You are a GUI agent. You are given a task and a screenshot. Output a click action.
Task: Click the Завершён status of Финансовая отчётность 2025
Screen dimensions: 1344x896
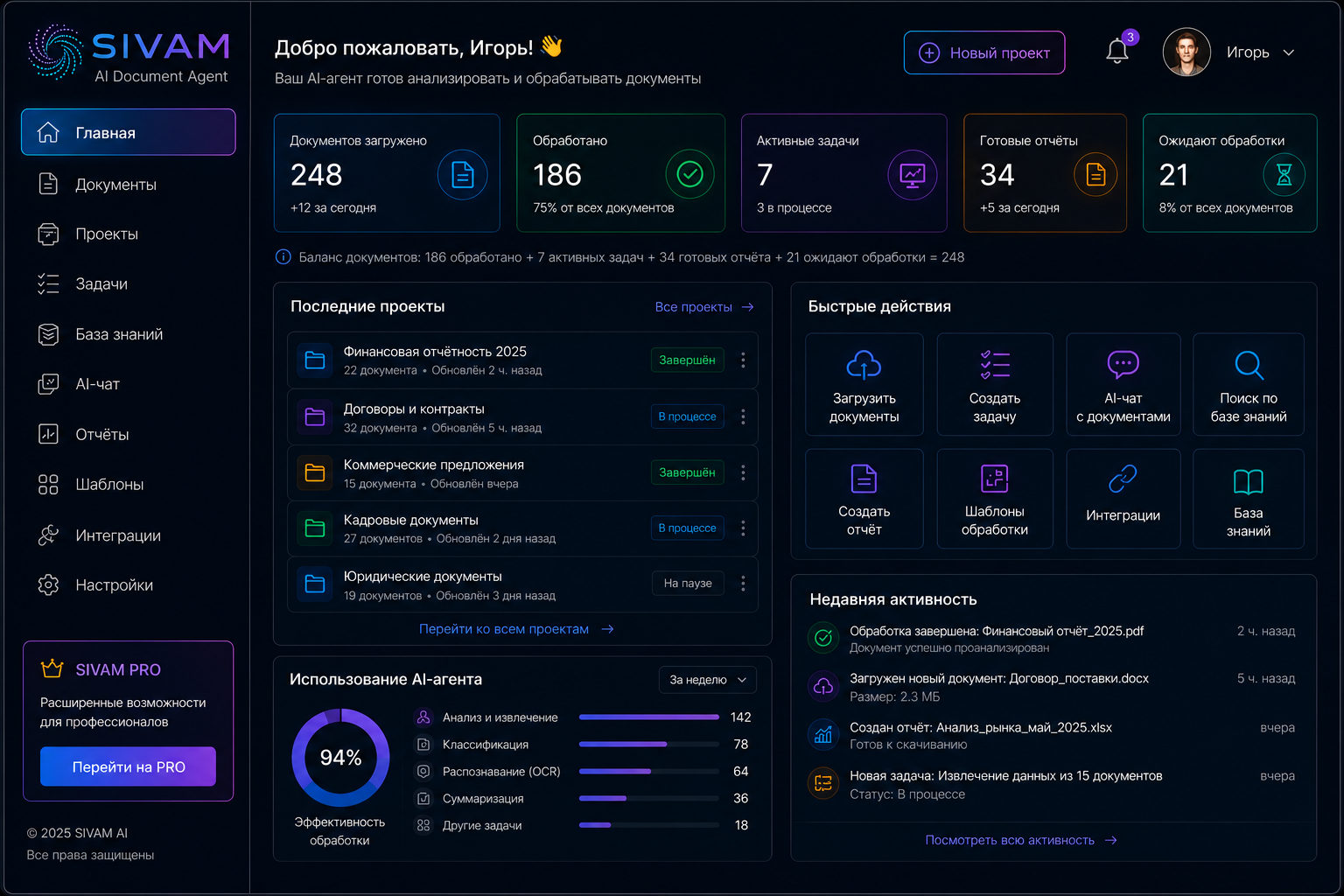pos(687,360)
